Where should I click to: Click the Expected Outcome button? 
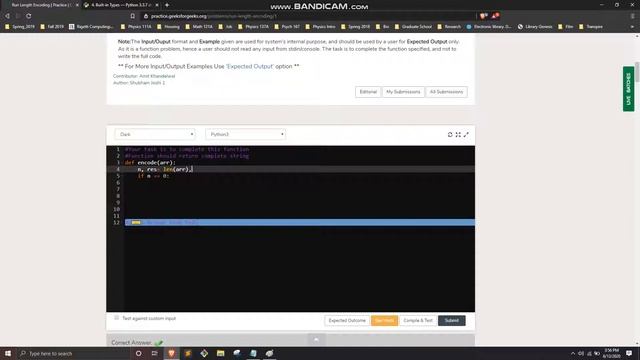pyautogui.click(x=347, y=320)
